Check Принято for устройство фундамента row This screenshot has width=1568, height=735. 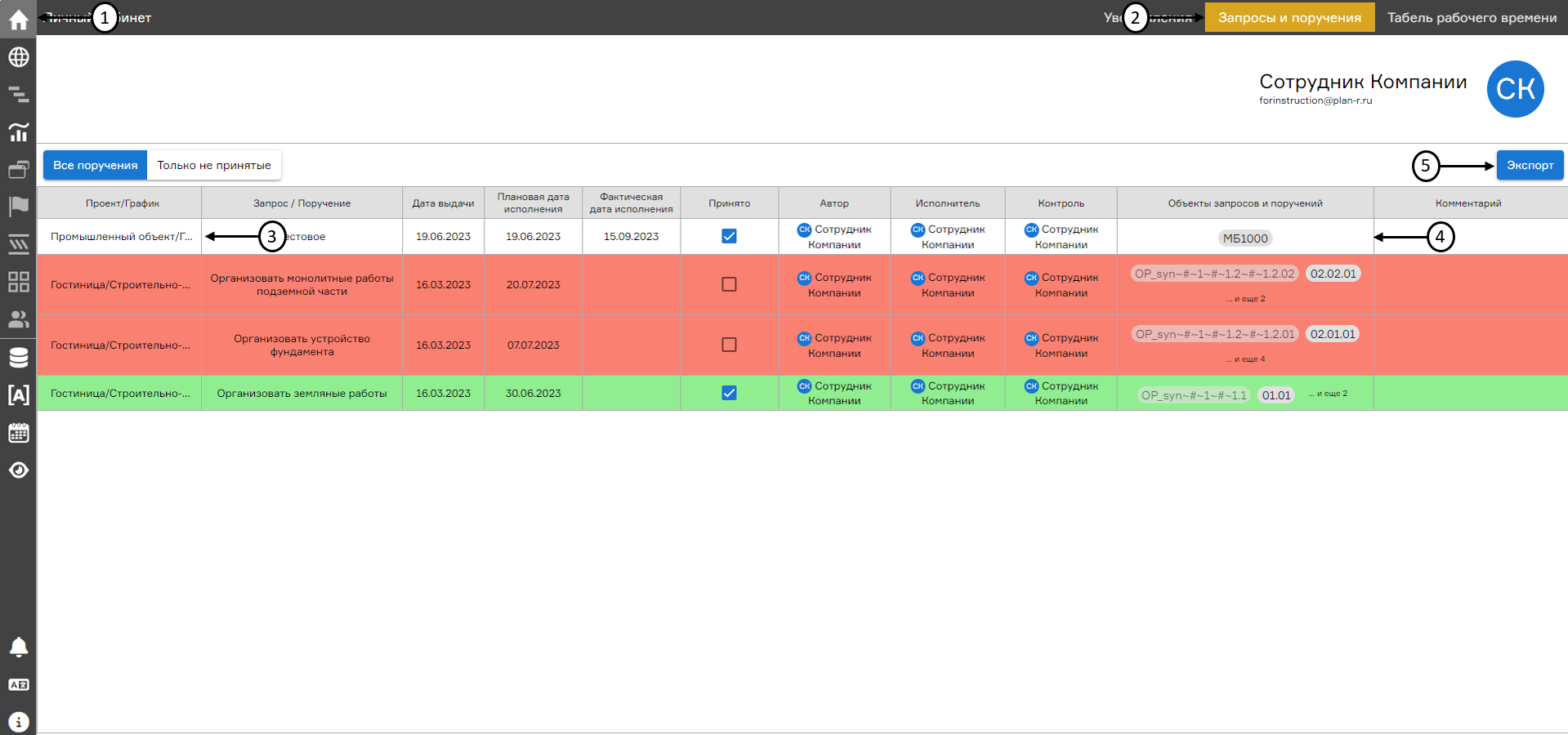click(x=729, y=345)
